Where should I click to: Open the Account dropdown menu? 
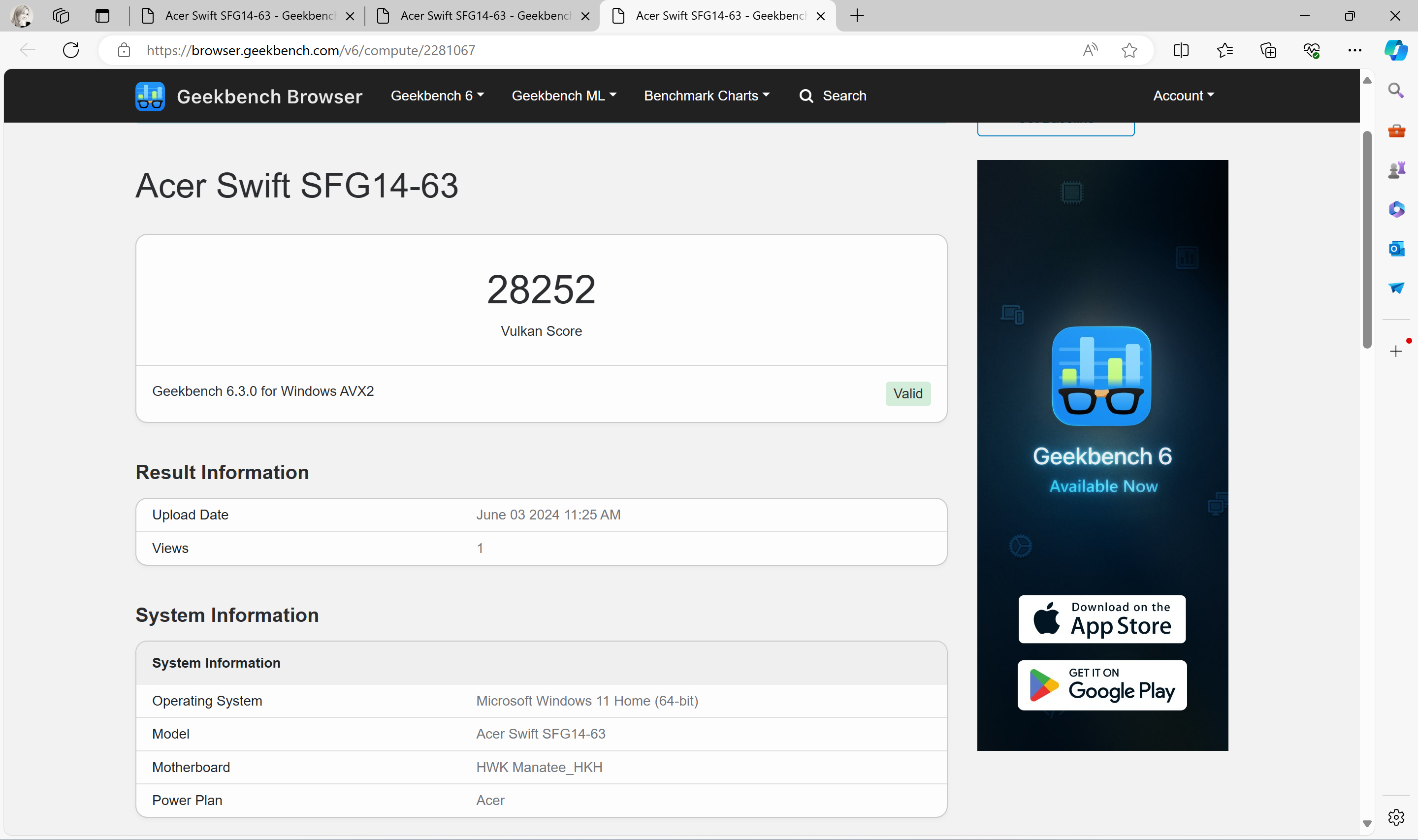tap(1183, 96)
